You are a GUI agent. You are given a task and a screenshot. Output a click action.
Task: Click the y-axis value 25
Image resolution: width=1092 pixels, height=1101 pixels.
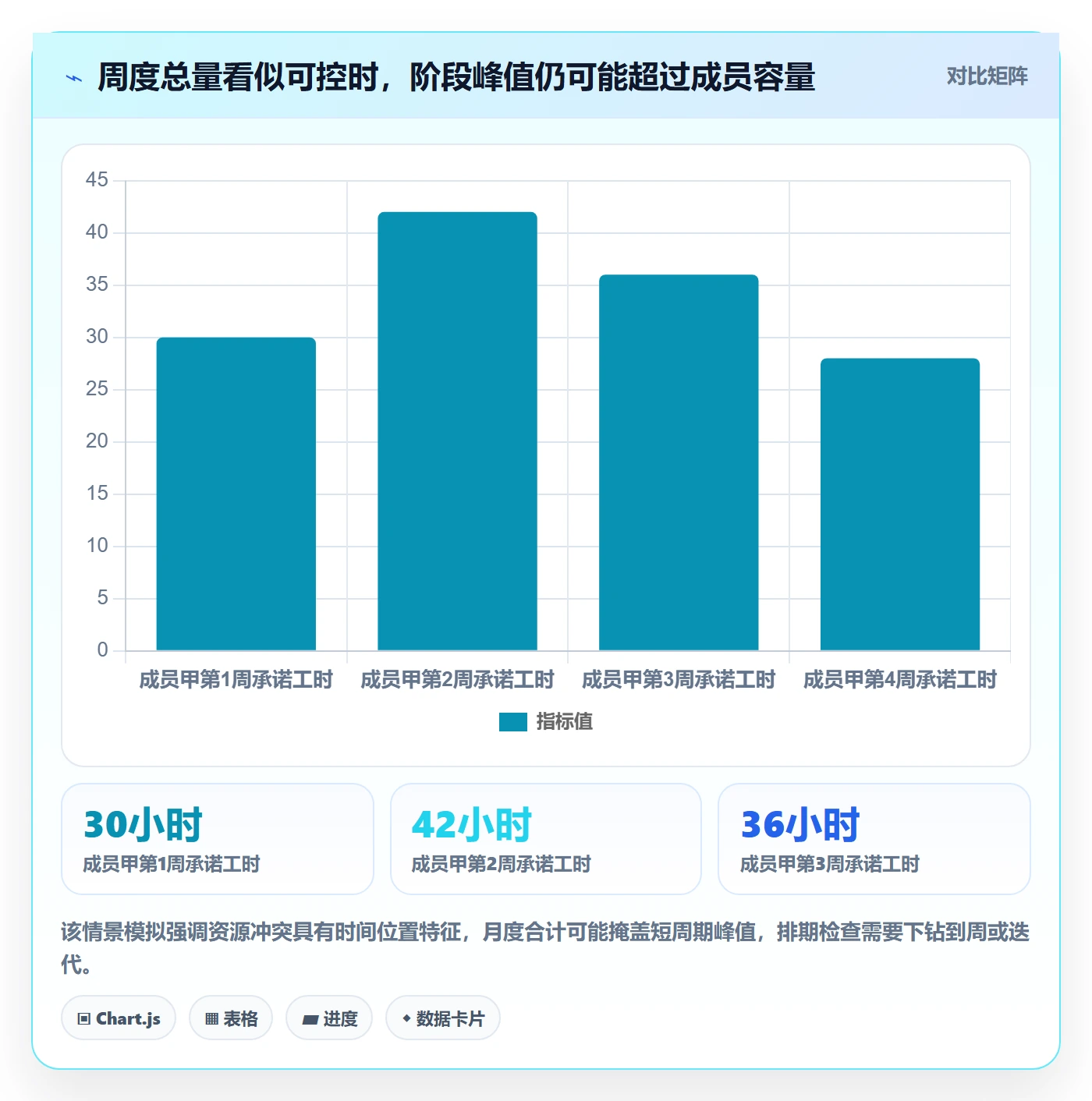[97, 389]
